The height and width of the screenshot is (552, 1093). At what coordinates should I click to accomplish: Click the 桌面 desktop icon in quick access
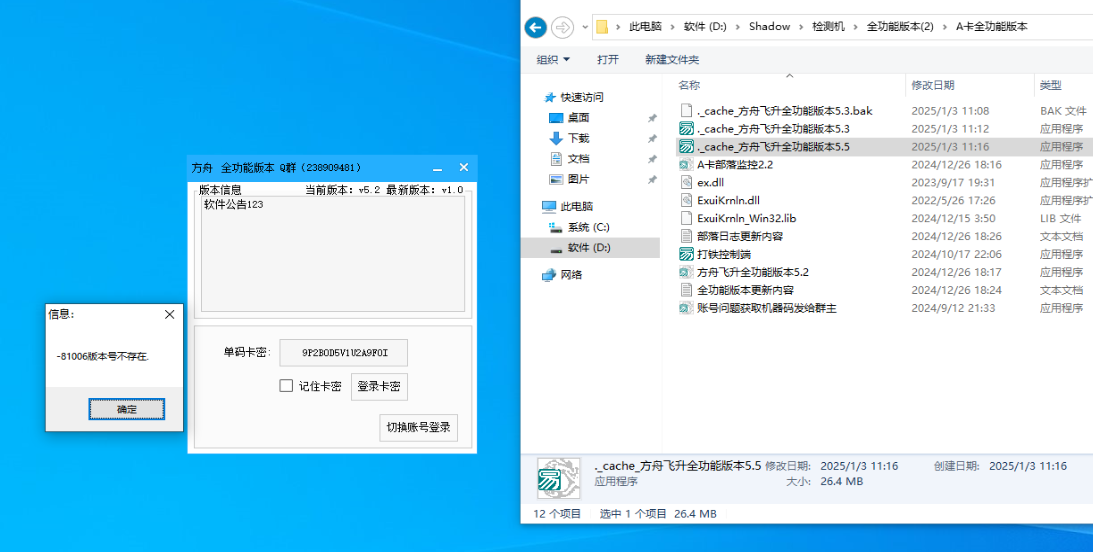[577, 118]
